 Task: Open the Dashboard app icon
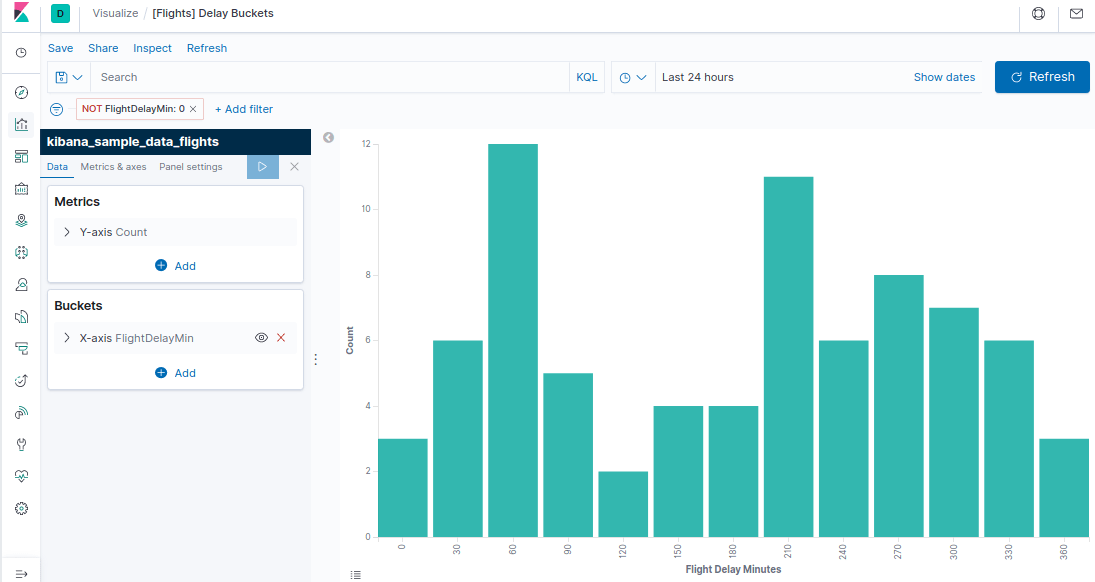pyautogui.click(x=21, y=156)
